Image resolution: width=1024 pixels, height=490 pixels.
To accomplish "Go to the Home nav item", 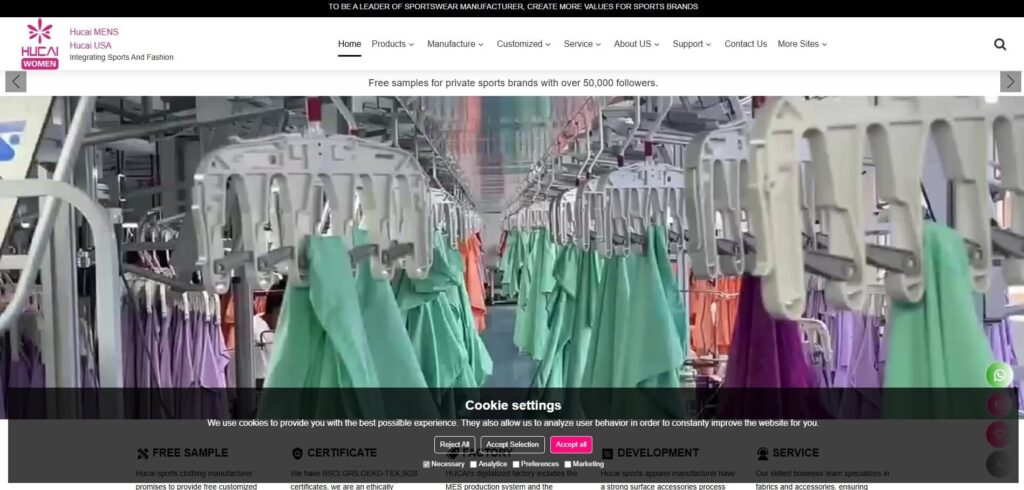I will pyautogui.click(x=349, y=44).
